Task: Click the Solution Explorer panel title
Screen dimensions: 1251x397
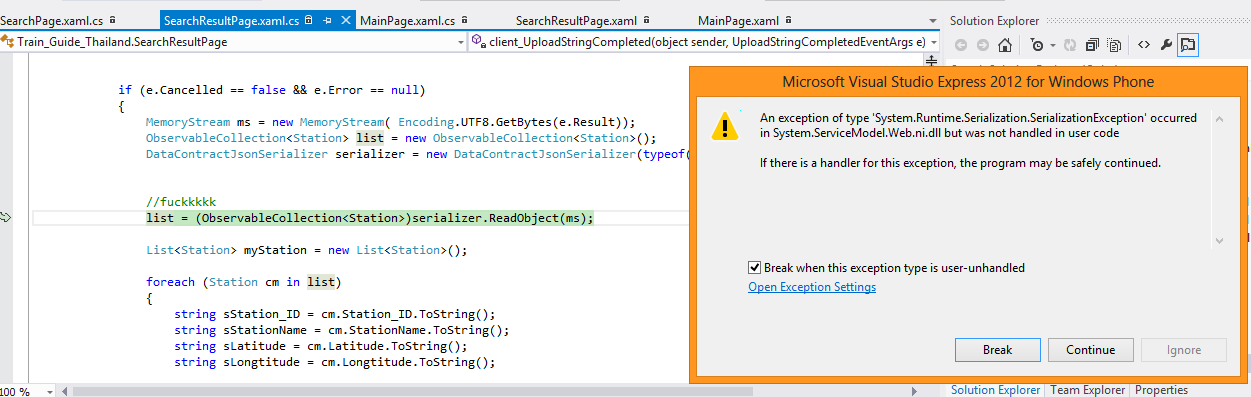Action: point(994,20)
